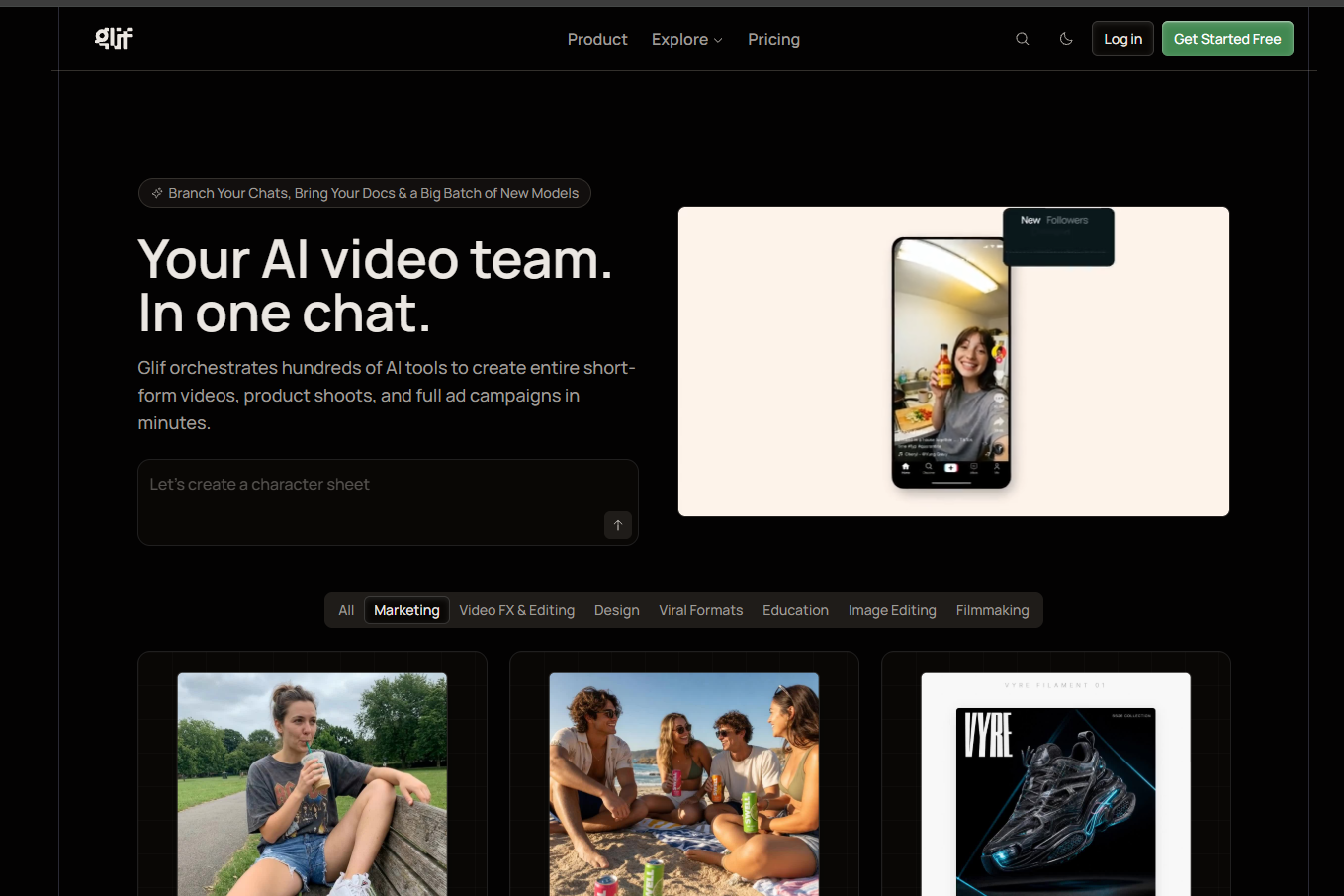Switch to the Design tab

pyautogui.click(x=617, y=610)
